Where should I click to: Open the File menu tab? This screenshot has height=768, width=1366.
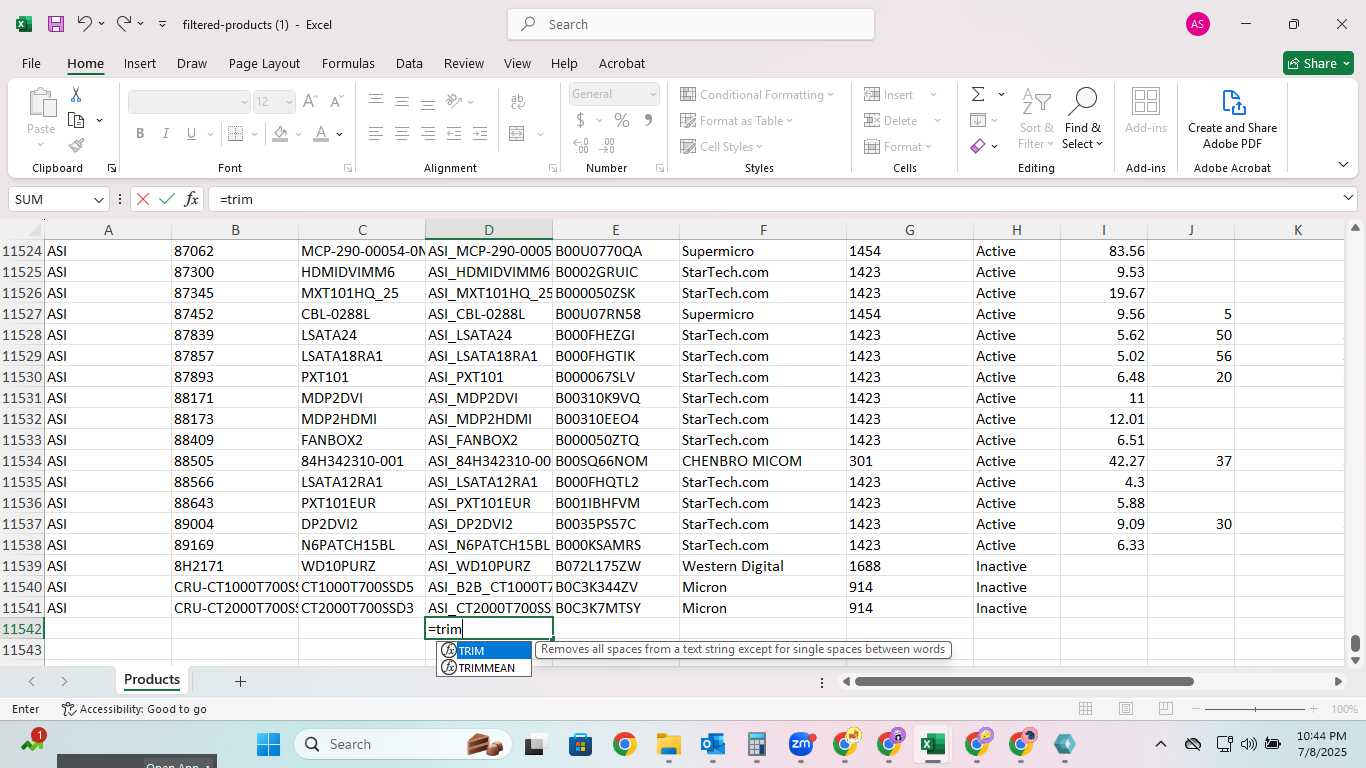[31, 63]
